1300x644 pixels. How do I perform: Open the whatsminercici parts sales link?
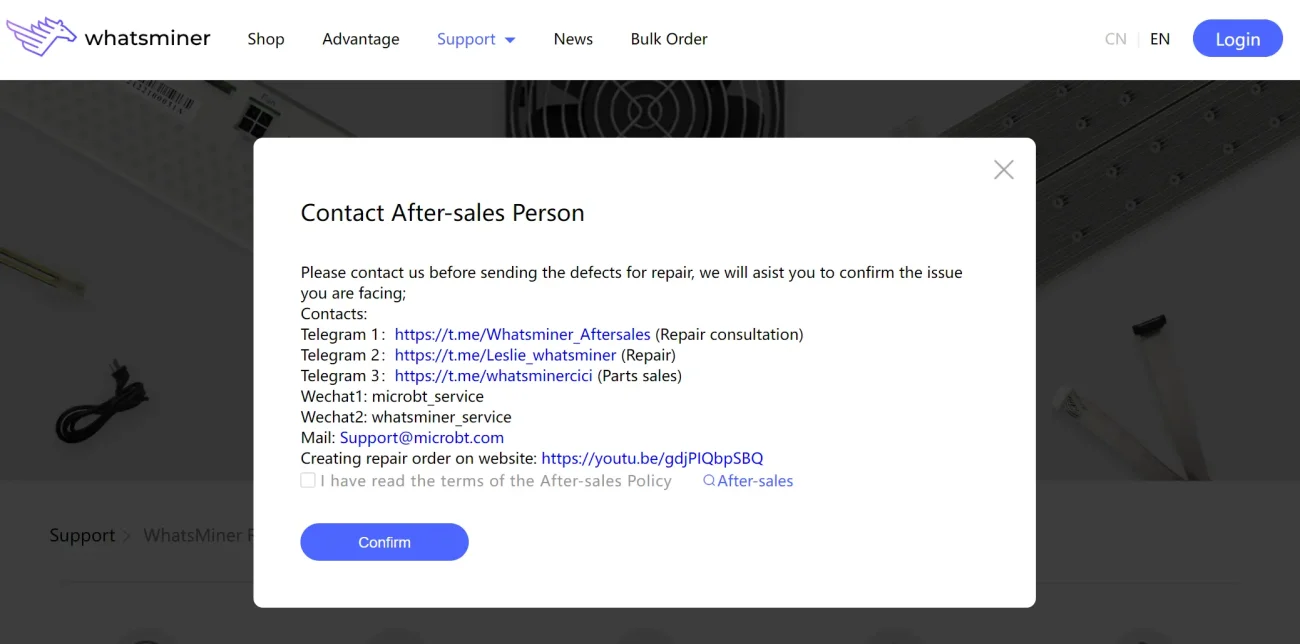493,376
